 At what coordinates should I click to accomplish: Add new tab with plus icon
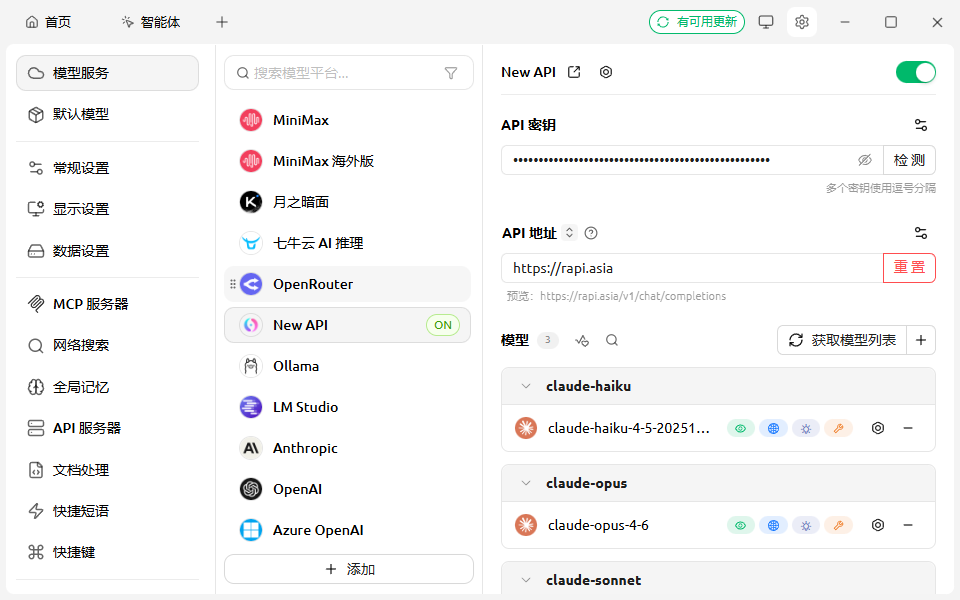[x=222, y=23]
